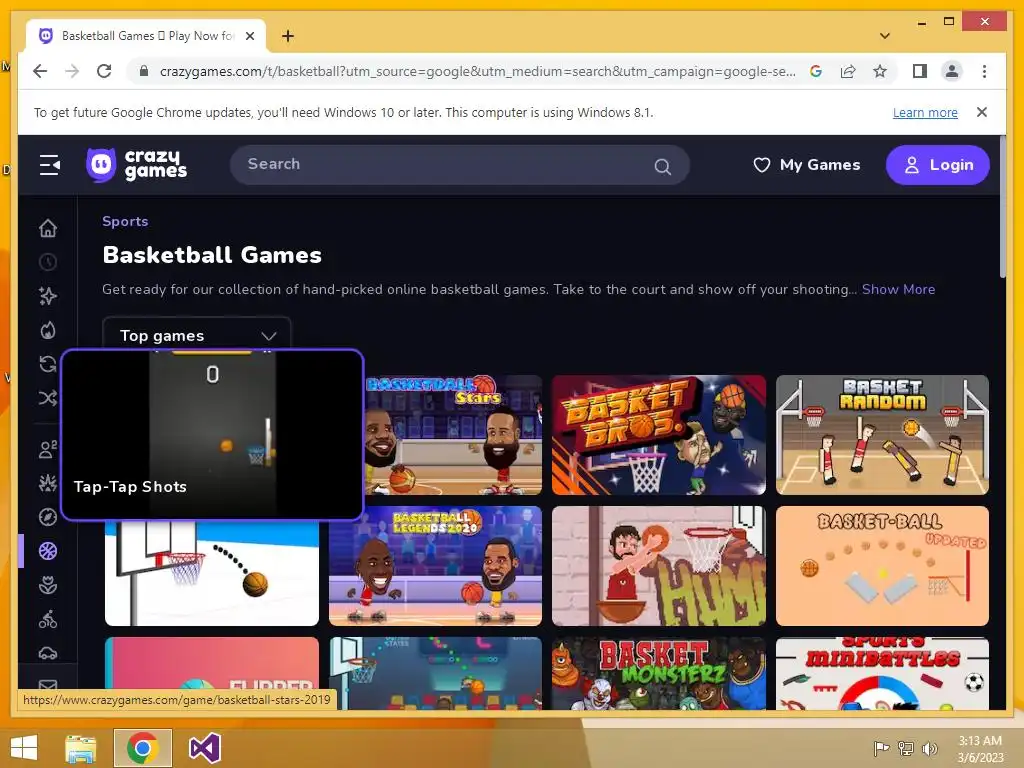1024x768 pixels.
Task: Open Basketball Legends 2020 thumbnail
Action: (436, 566)
